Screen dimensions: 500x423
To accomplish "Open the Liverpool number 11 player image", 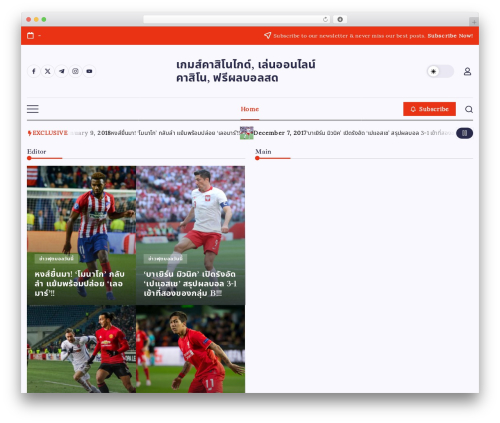I will (190, 349).
